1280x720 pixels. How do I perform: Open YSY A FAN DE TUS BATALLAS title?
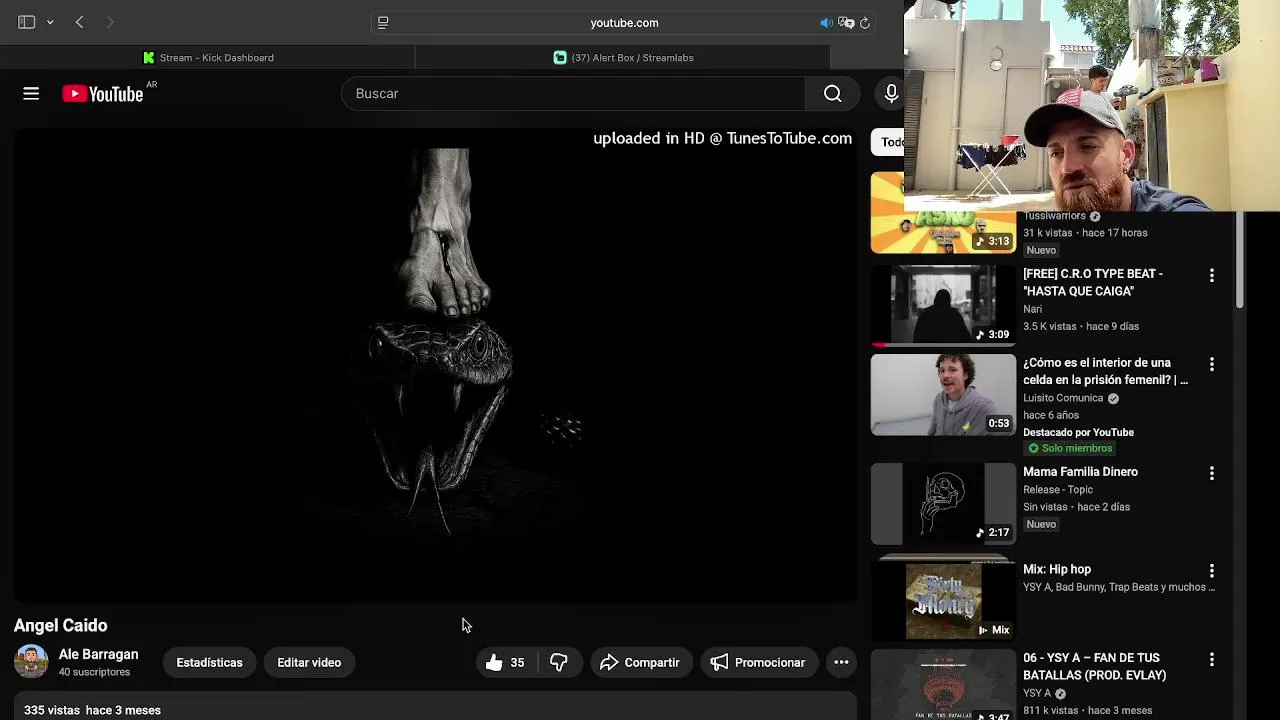tap(1094, 666)
